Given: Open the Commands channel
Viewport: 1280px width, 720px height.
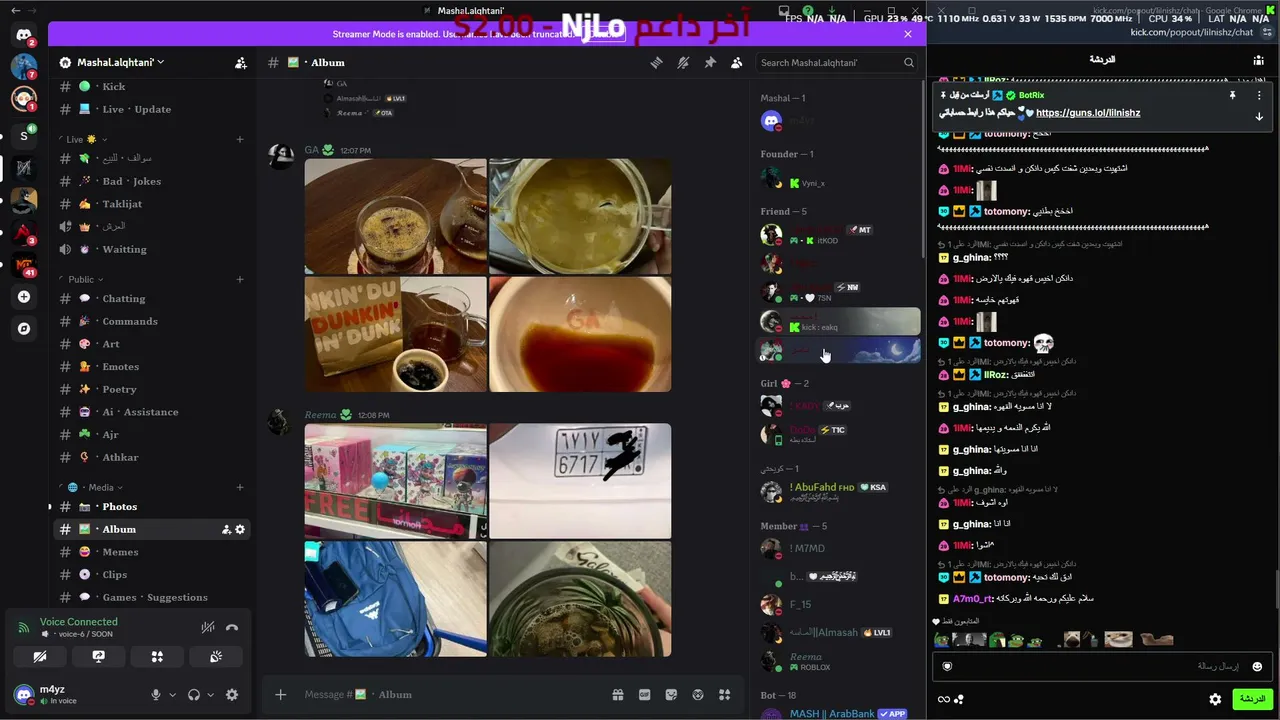Looking at the screenshot, I should pos(150,321).
